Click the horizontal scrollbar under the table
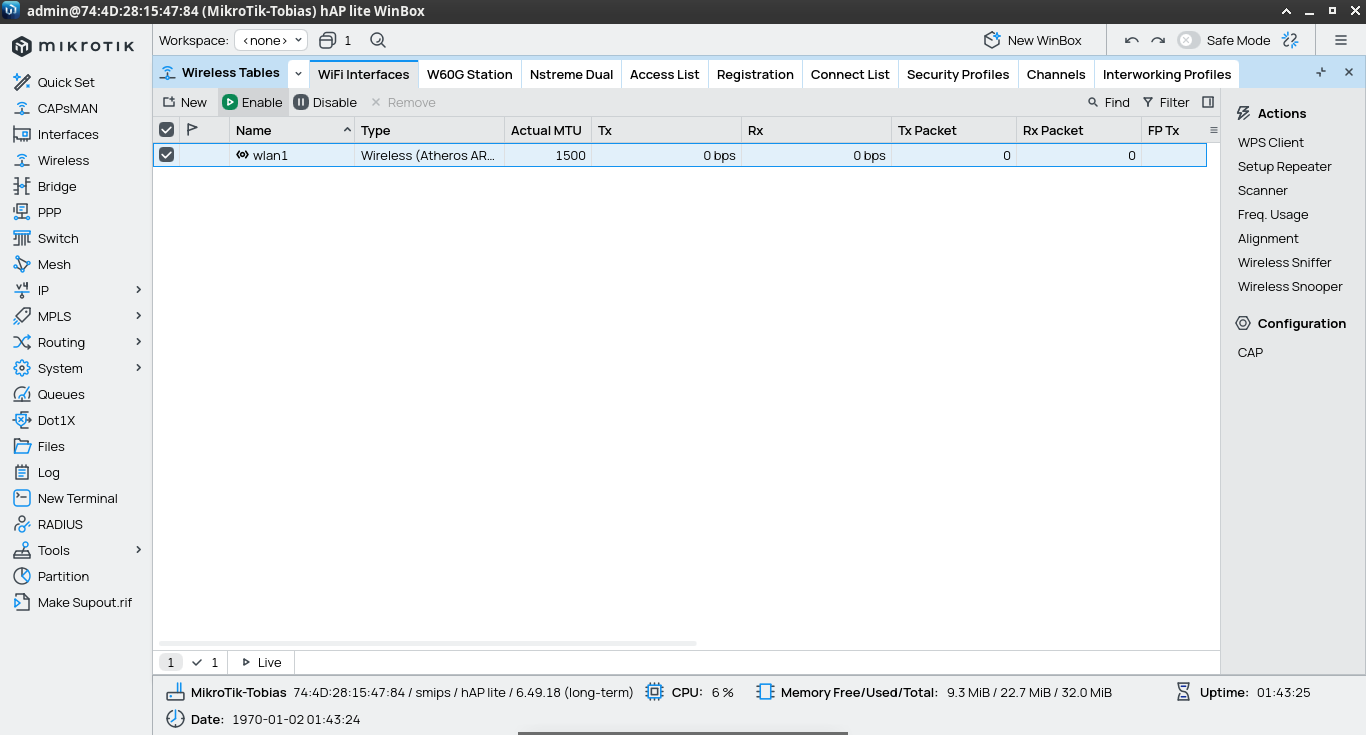This screenshot has width=1366, height=735. click(427, 643)
